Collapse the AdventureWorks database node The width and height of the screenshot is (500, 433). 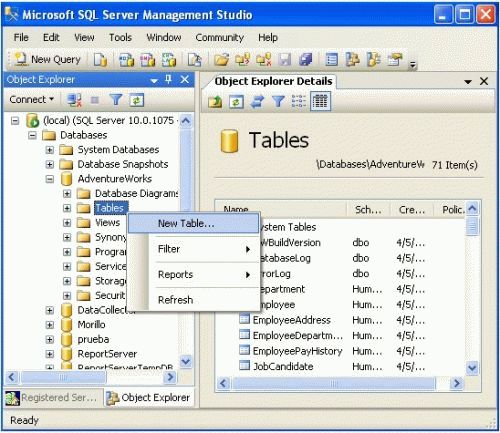[x=49, y=179]
